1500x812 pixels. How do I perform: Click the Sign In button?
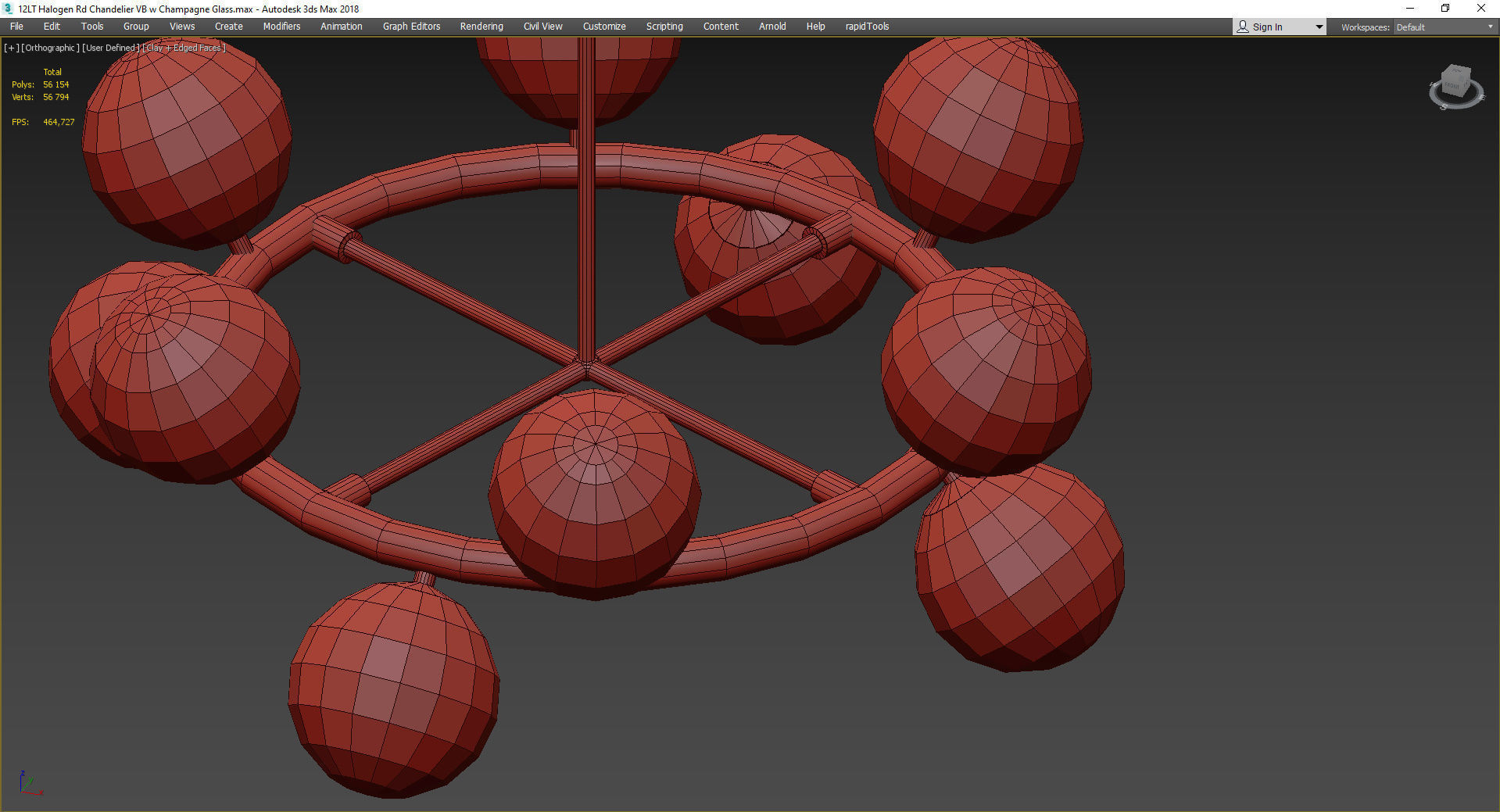tap(1267, 27)
